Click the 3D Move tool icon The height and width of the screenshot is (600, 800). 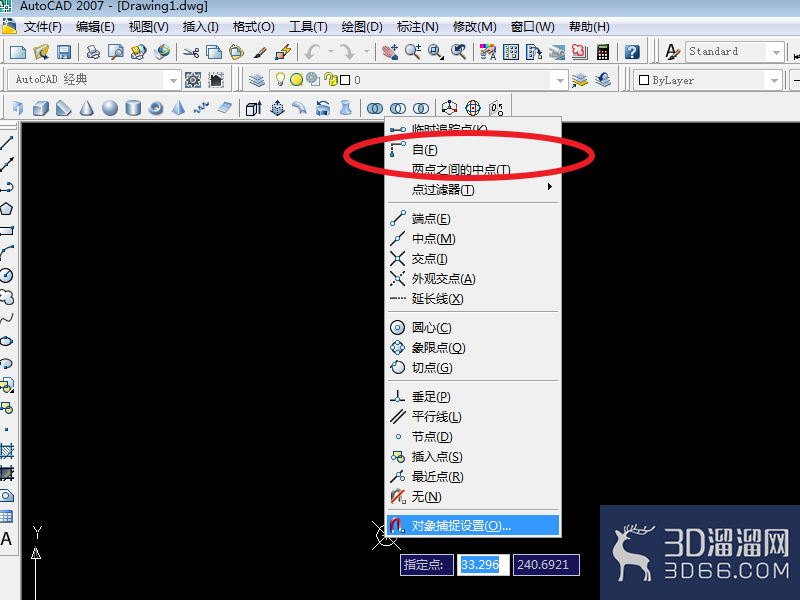click(x=449, y=108)
